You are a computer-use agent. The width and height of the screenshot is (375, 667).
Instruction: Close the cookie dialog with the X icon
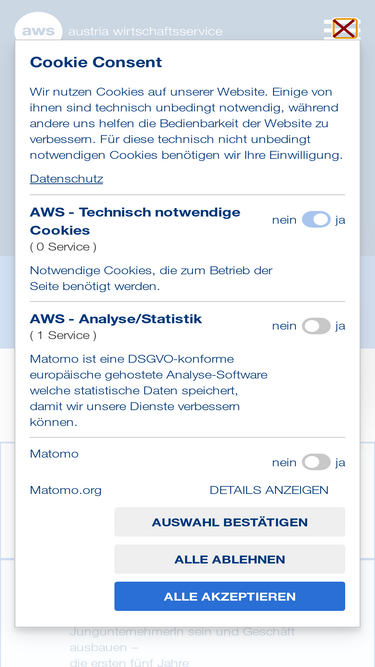pyautogui.click(x=345, y=29)
